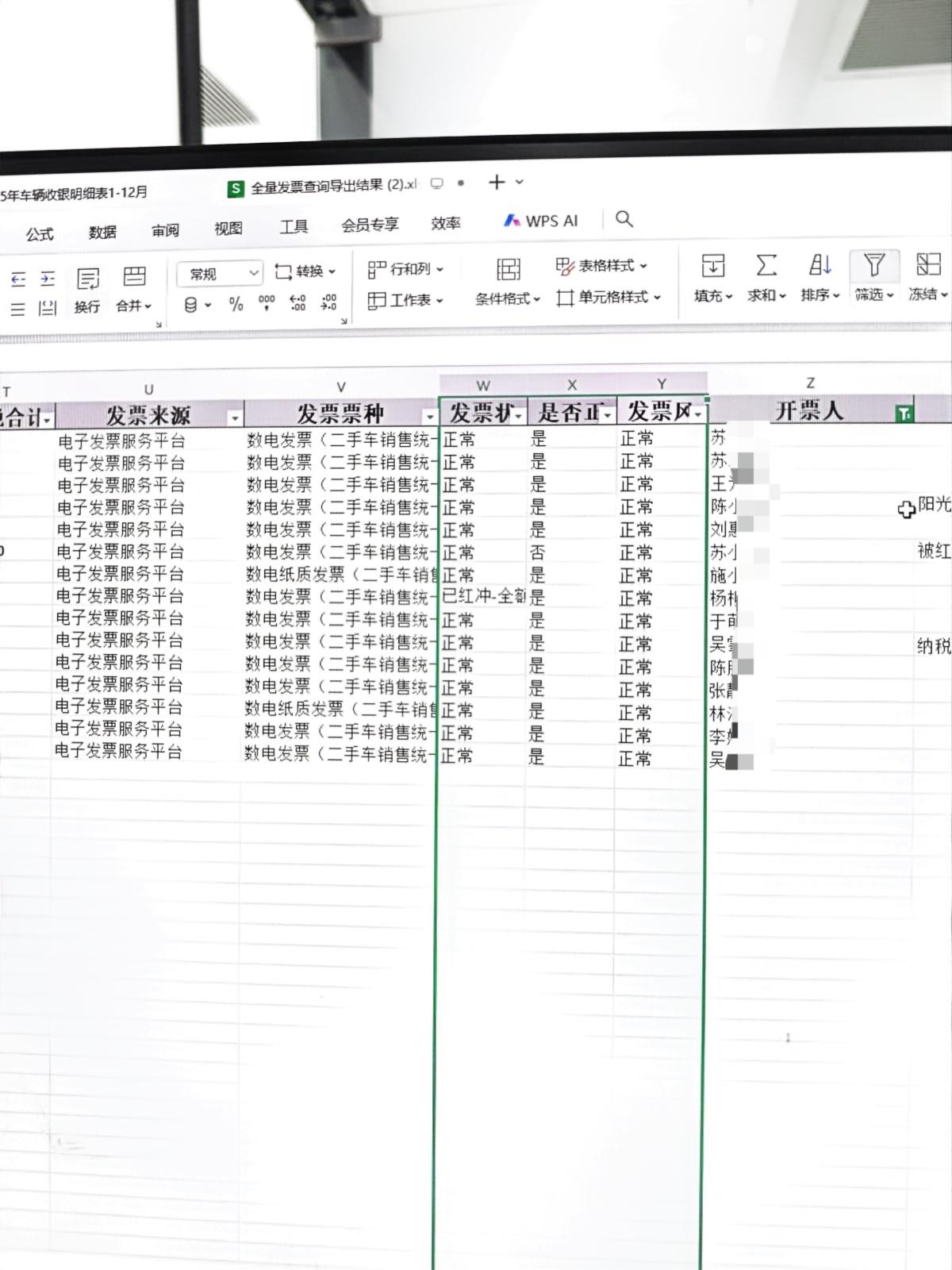Select column Z header
The height and width of the screenshot is (1270, 952).
[810, 383]
